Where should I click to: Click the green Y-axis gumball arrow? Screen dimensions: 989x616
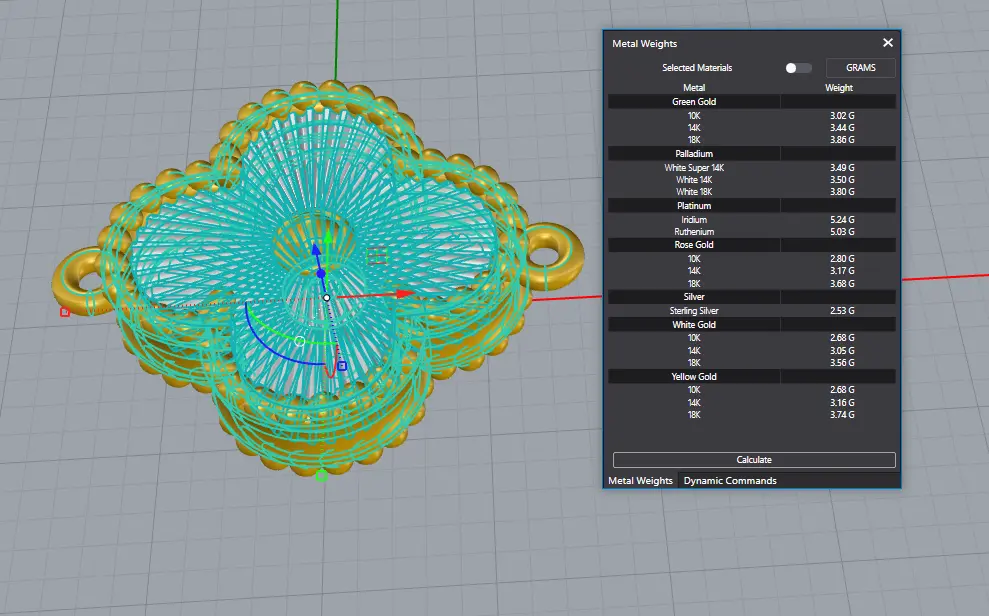328,238
